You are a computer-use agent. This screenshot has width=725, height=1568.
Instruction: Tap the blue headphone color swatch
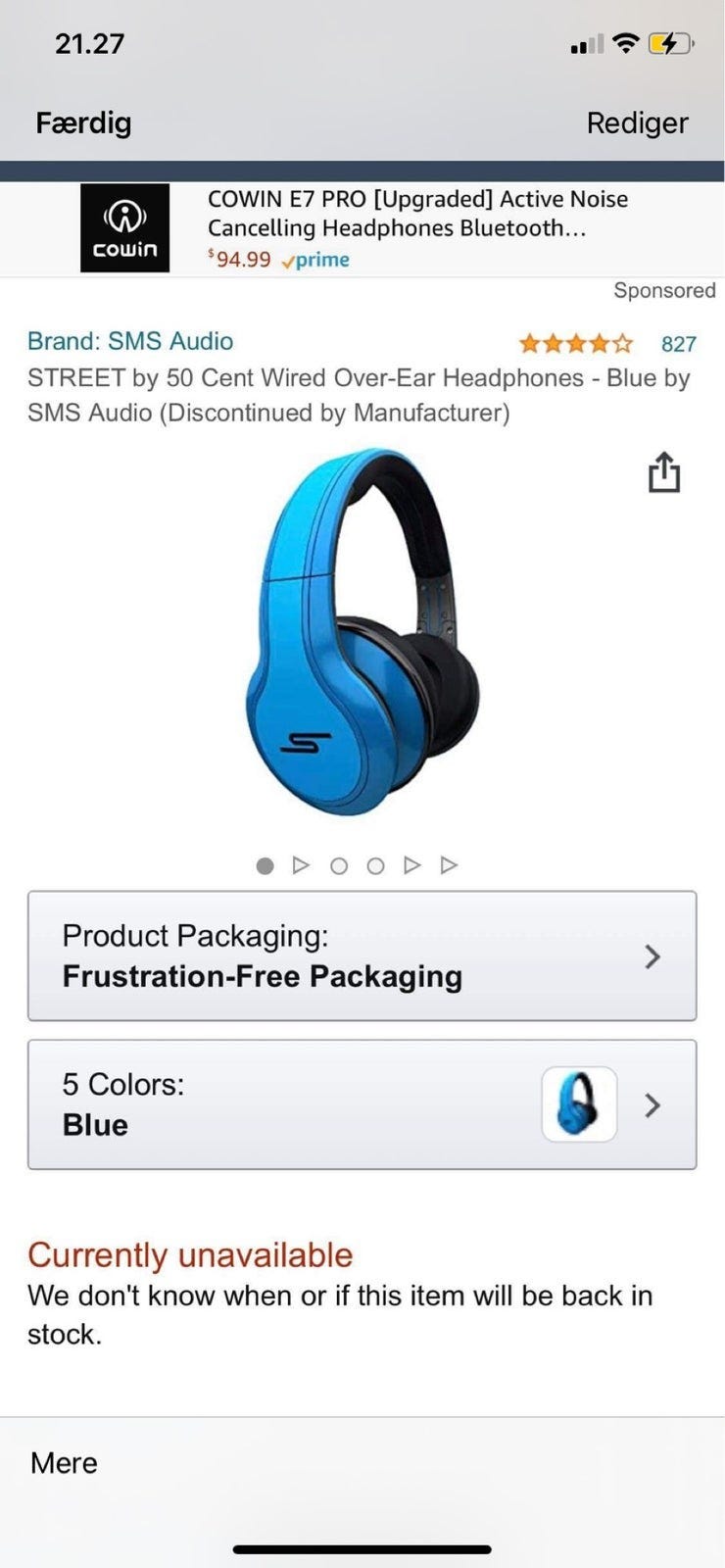coord(579,1104)
